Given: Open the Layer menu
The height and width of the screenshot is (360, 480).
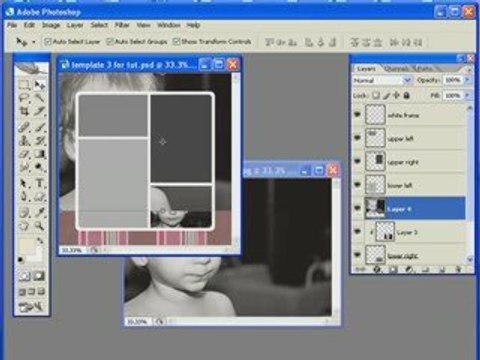Looking at the screenshot, I should pyautogui.click(x=75, y=25).
